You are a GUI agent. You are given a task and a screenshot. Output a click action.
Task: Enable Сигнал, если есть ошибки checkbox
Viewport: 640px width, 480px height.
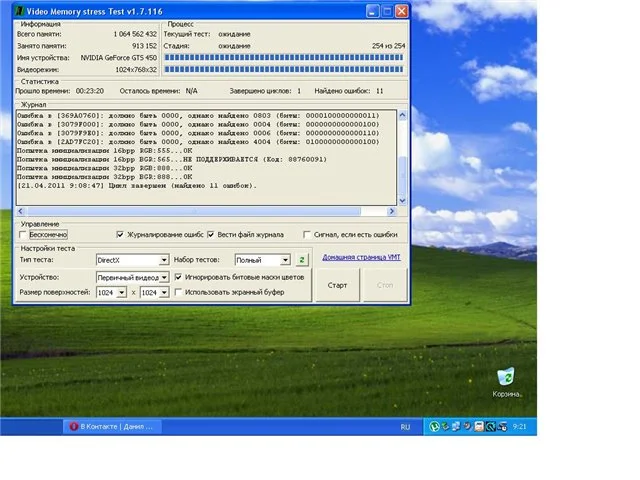(307, 234)
